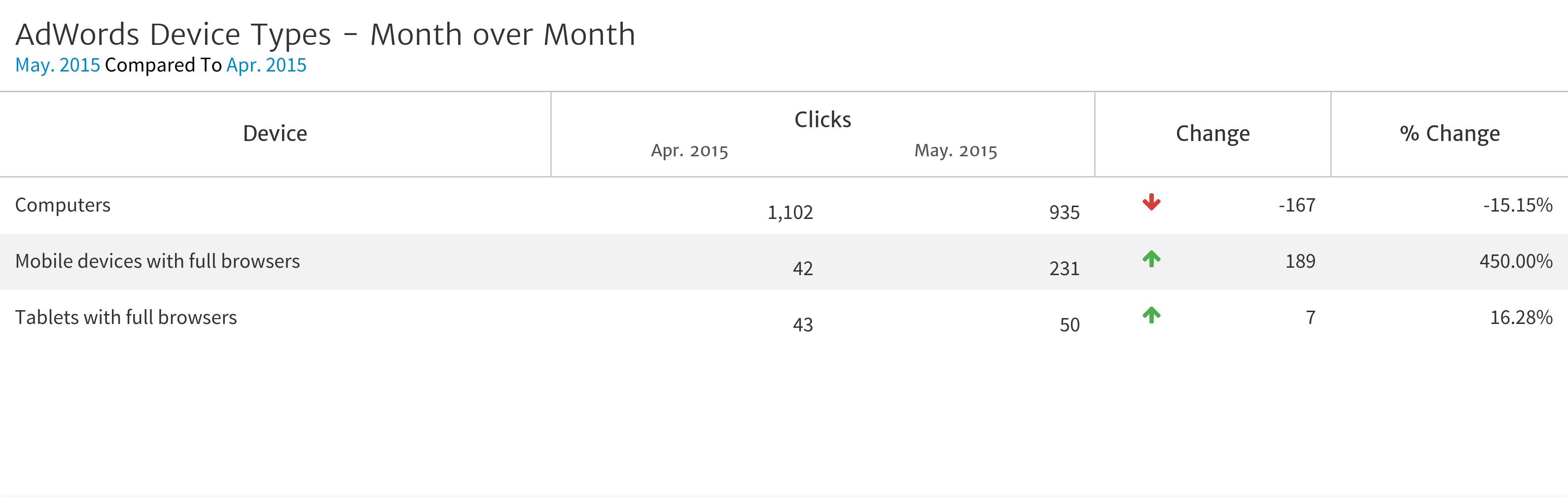The width and height of the screenshot is (1568, 500).
Task: Select Tablets with full browsers row
Action: (126, 317)
